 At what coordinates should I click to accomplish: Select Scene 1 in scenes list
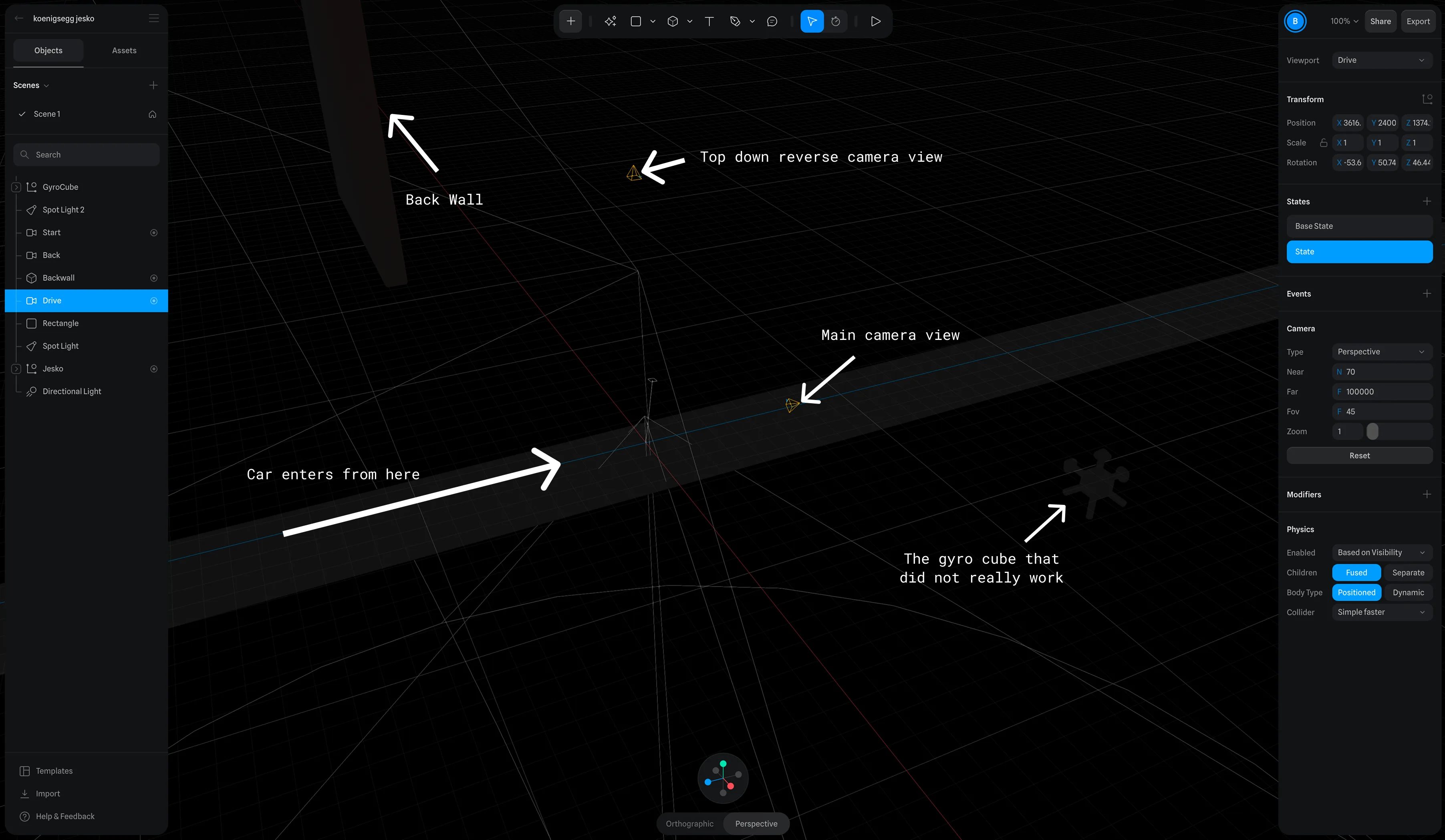86,114
